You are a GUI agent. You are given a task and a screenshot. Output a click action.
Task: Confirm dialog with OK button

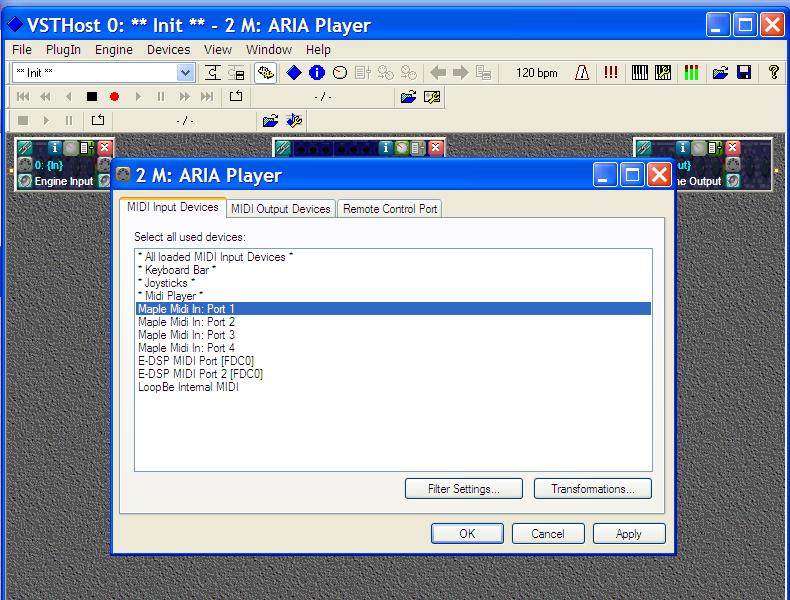[x=467, y=534]
